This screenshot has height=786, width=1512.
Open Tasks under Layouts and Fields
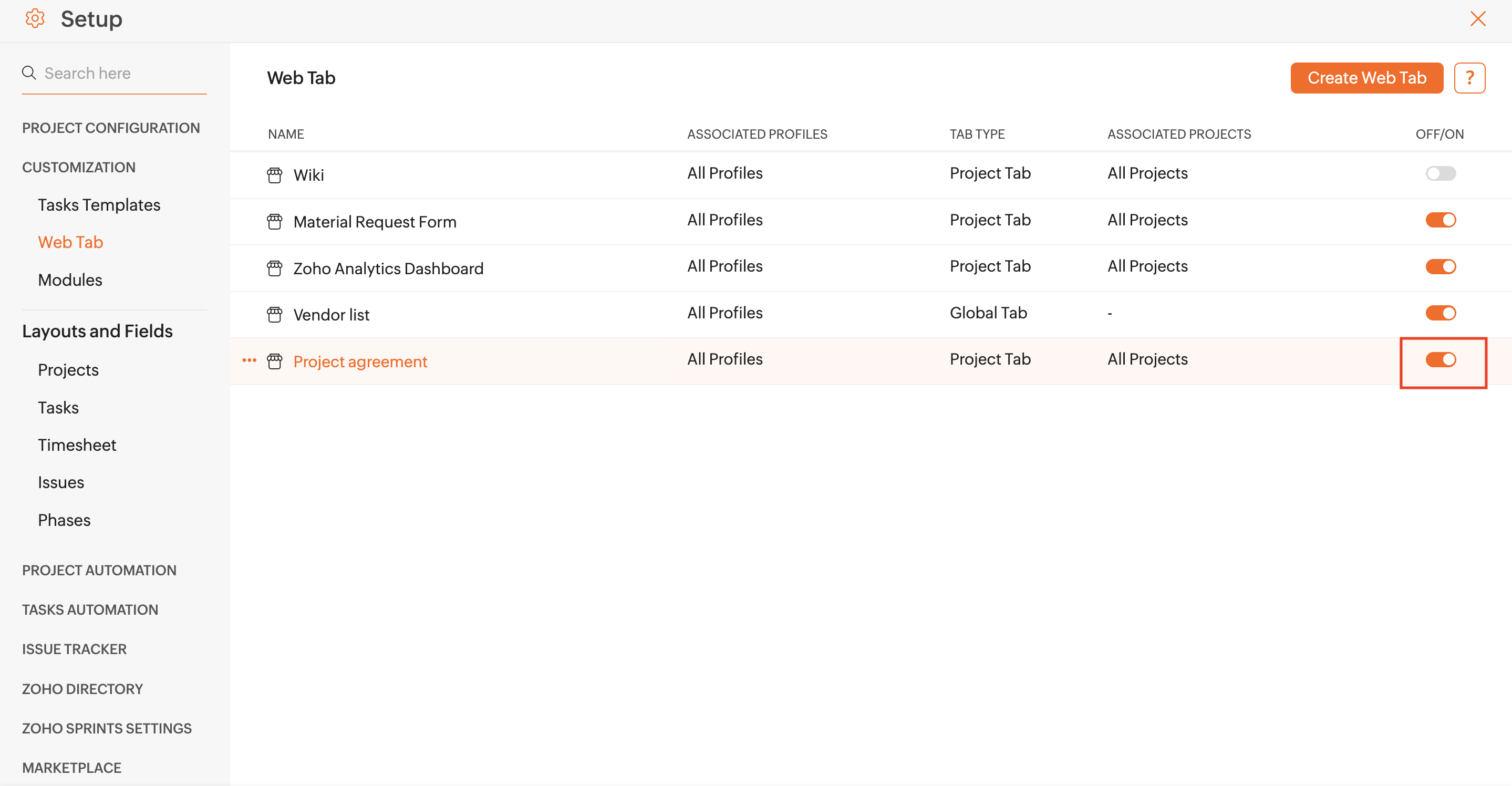tap(58, 407)
